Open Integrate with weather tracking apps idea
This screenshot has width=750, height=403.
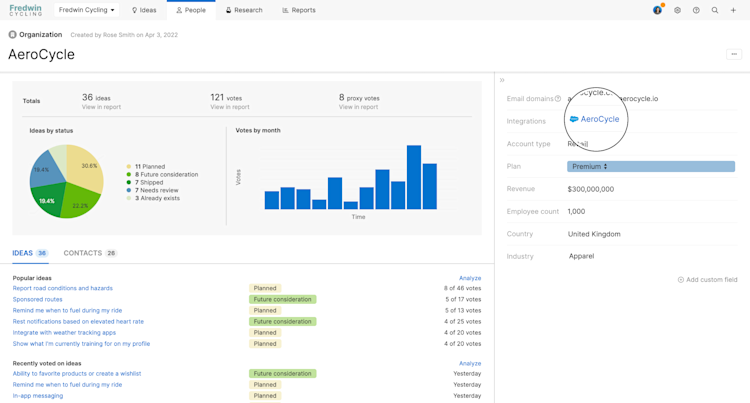click(x=64, y=332)
